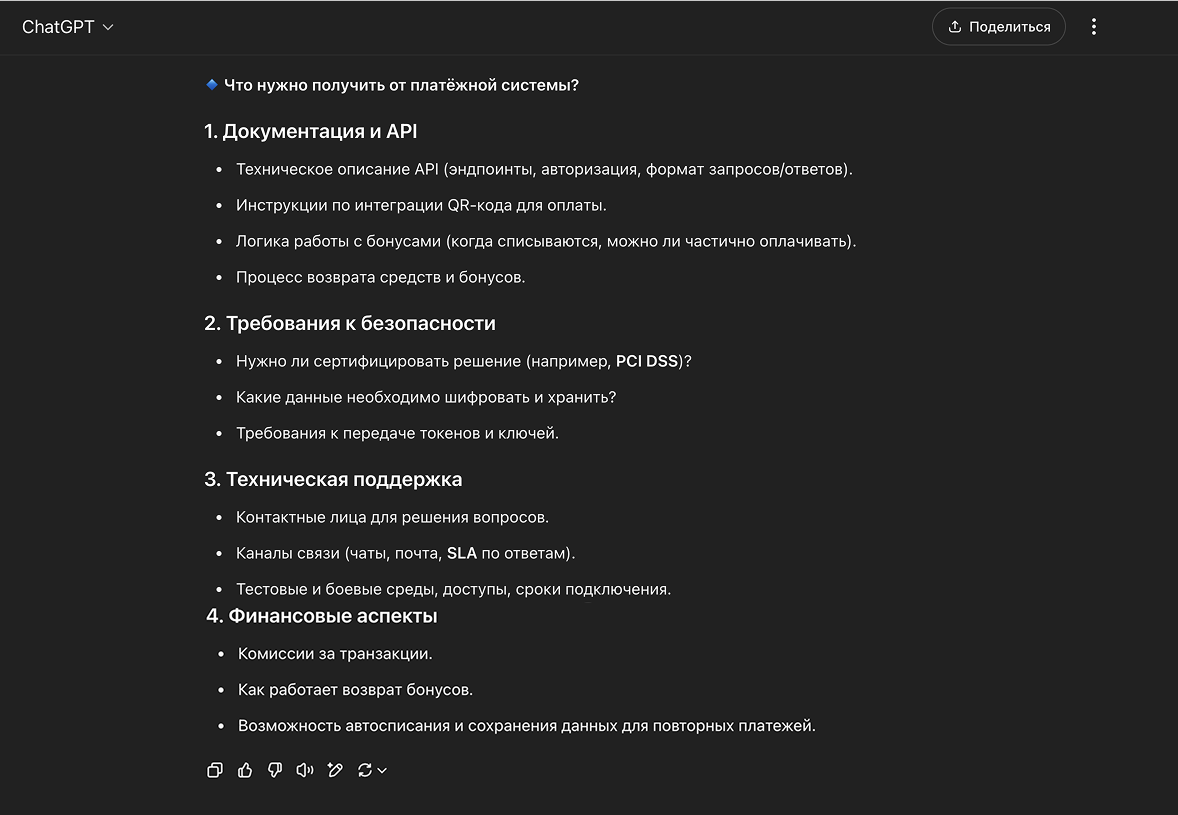
Task: Open edit-in-canvas via the pencil icon
Action: pyautogui.click(x=335, y=770)
